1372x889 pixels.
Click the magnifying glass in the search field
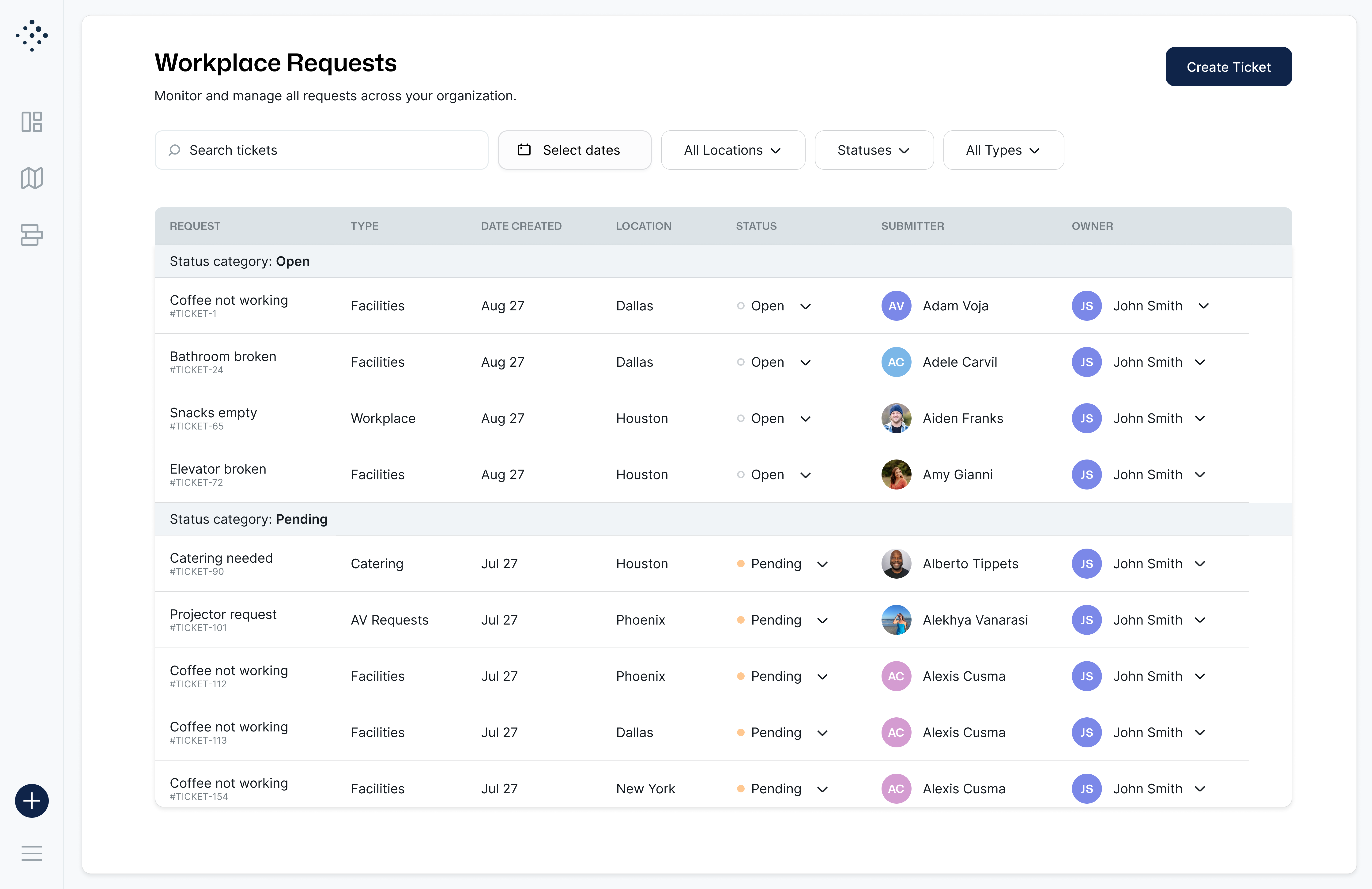pyautogui.click(x=175, y=150)
